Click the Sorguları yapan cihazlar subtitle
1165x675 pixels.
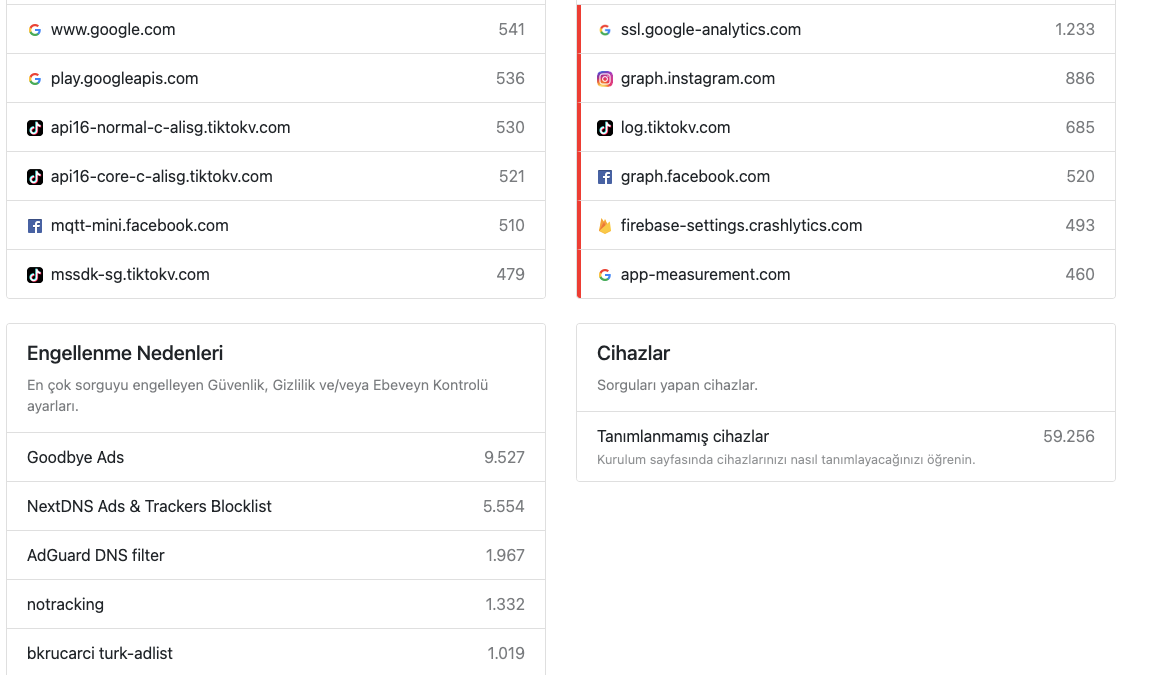pyautogui.click(x=678, y=386)
